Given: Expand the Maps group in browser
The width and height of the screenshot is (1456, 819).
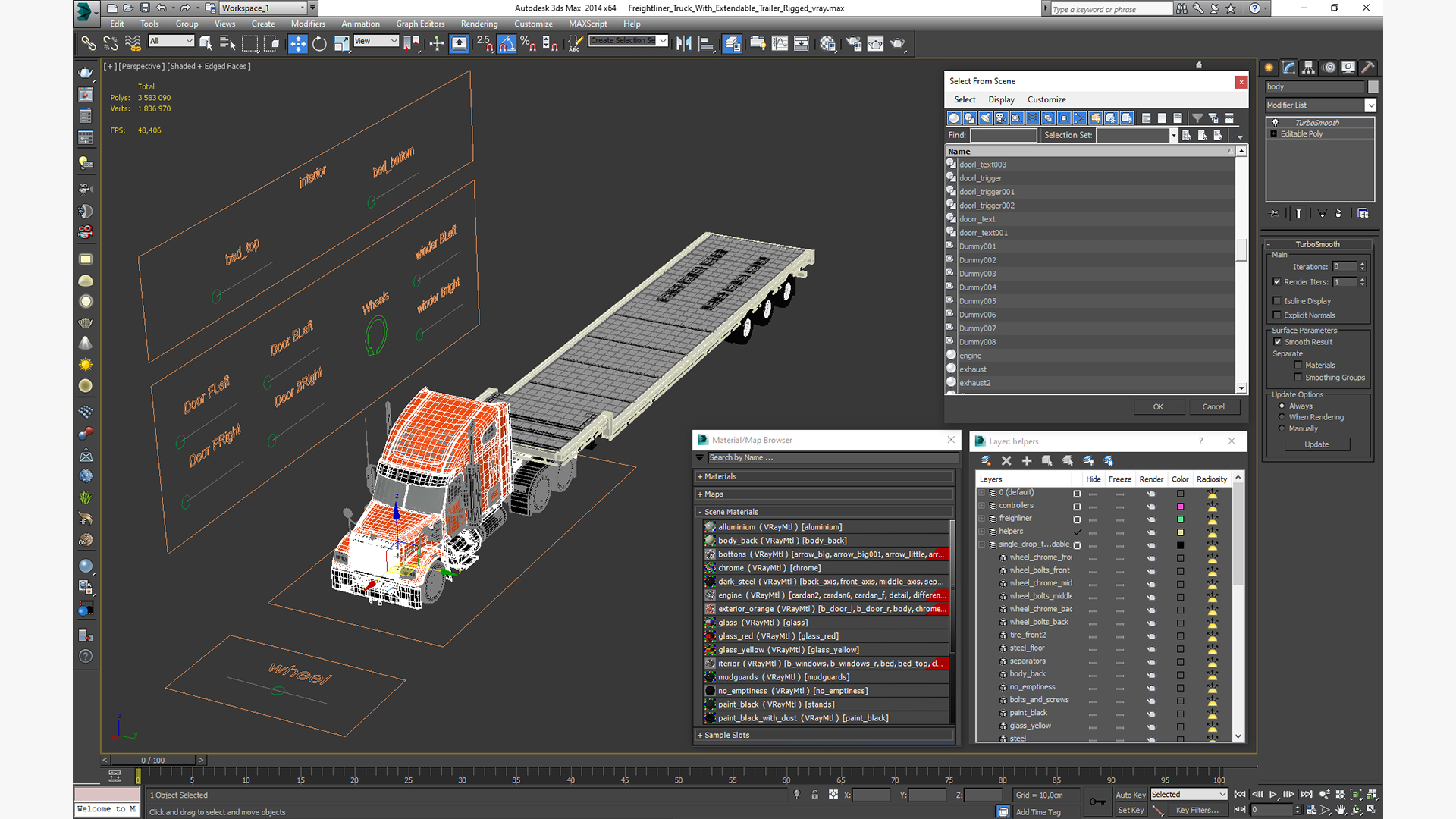Looking at the screenshot, I should pyautogui.click(x=700, y=494).
